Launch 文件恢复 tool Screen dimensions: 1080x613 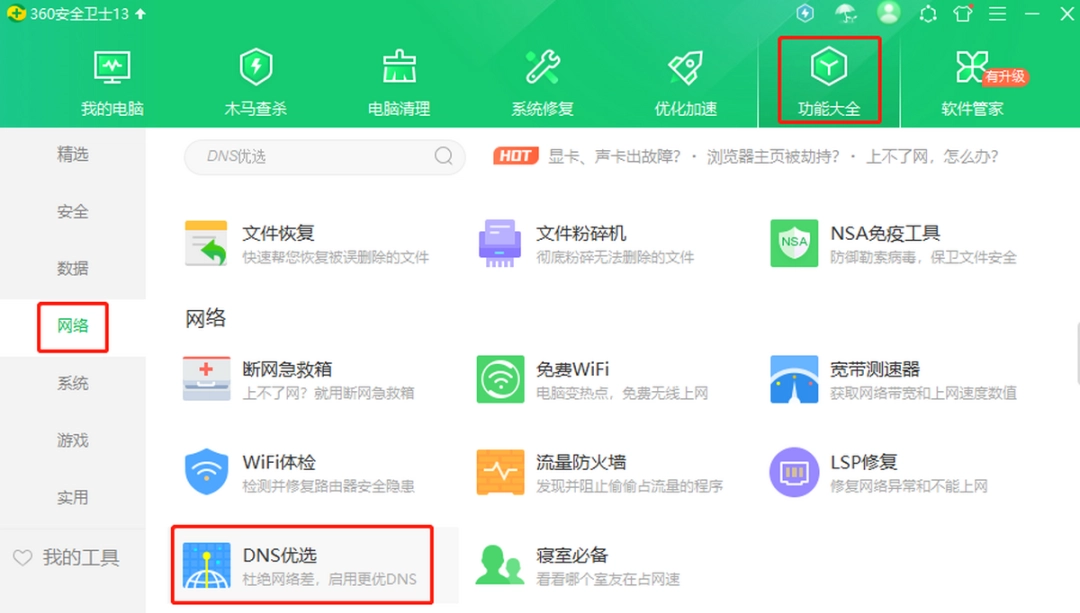307,243
